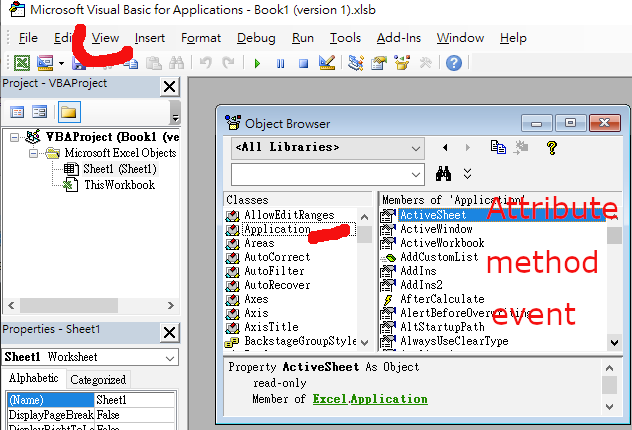Toggle Design Mode toolbar icon
This screenshot has width=632, height=430.
(326, 62)
